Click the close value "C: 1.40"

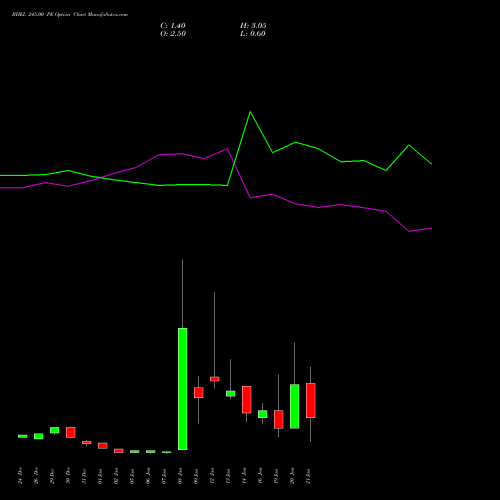173,26
